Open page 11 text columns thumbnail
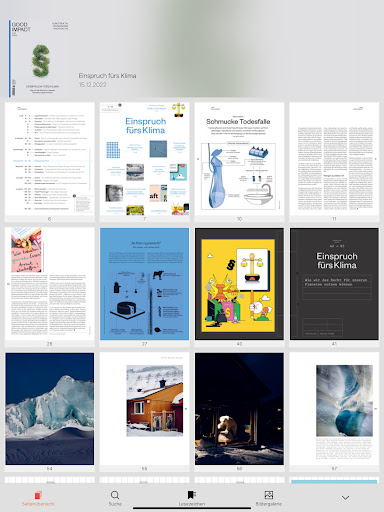The width and height of the screenshot is (384, 512). pos(334,159)
